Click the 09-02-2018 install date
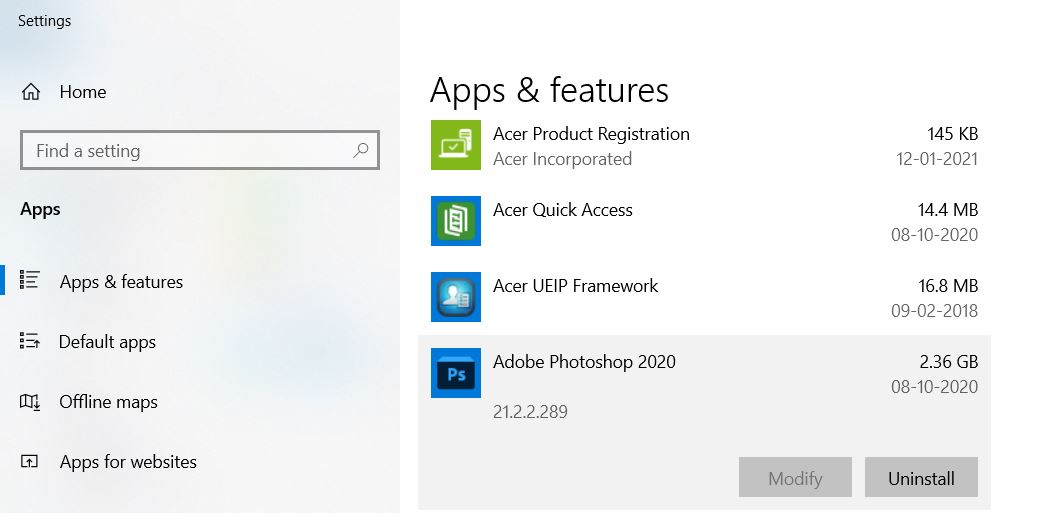This screenshot has height=513, width=1042. (x=934, y=311)
